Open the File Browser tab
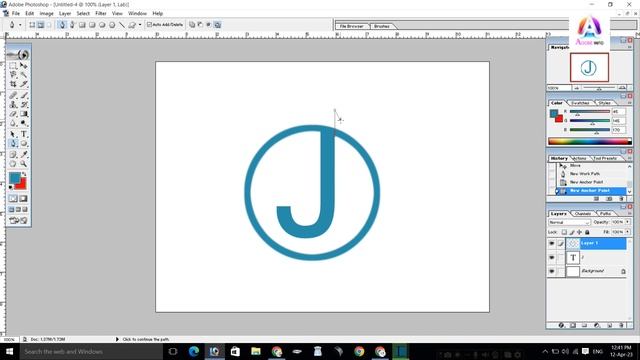The image size is (640, 360). click(351, 26)
